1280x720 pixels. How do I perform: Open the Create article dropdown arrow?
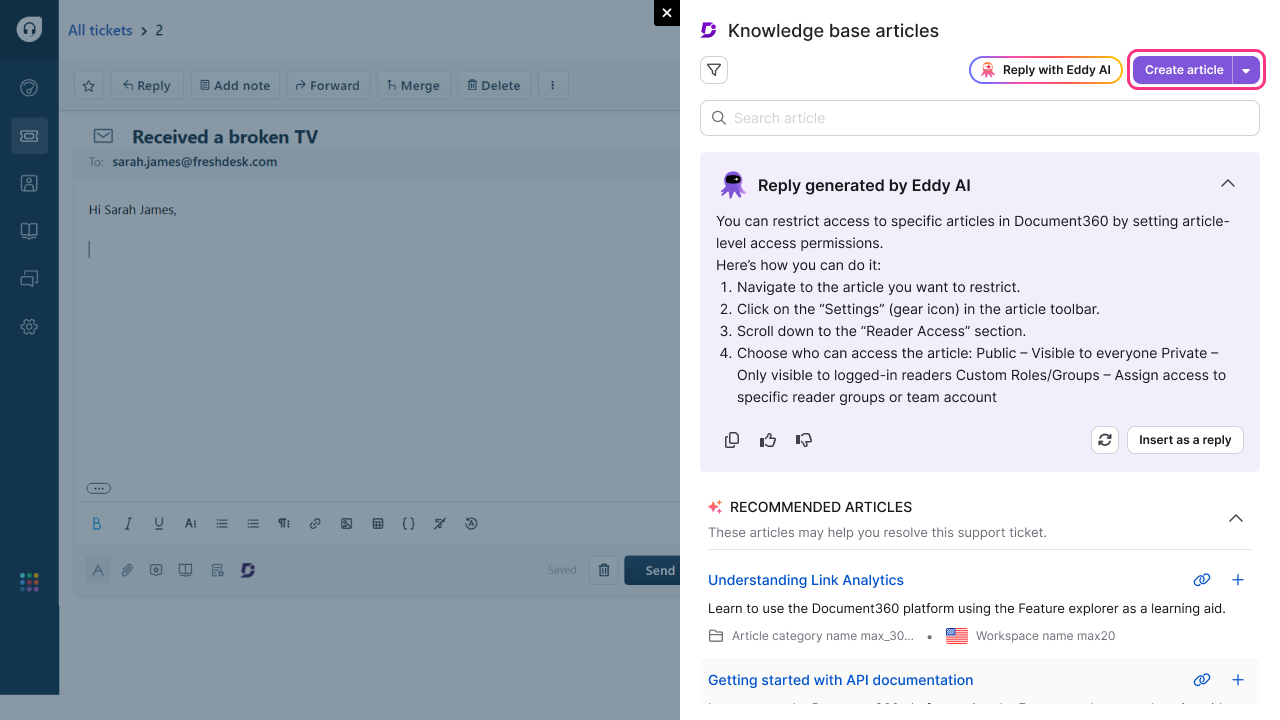coord(1246,70)
